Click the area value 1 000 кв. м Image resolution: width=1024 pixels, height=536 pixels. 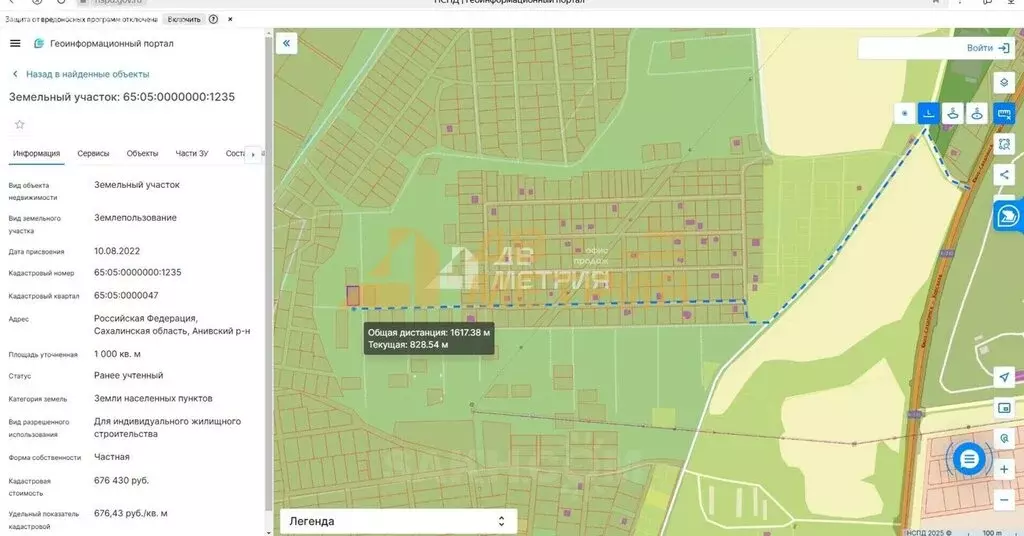[117, 354]
